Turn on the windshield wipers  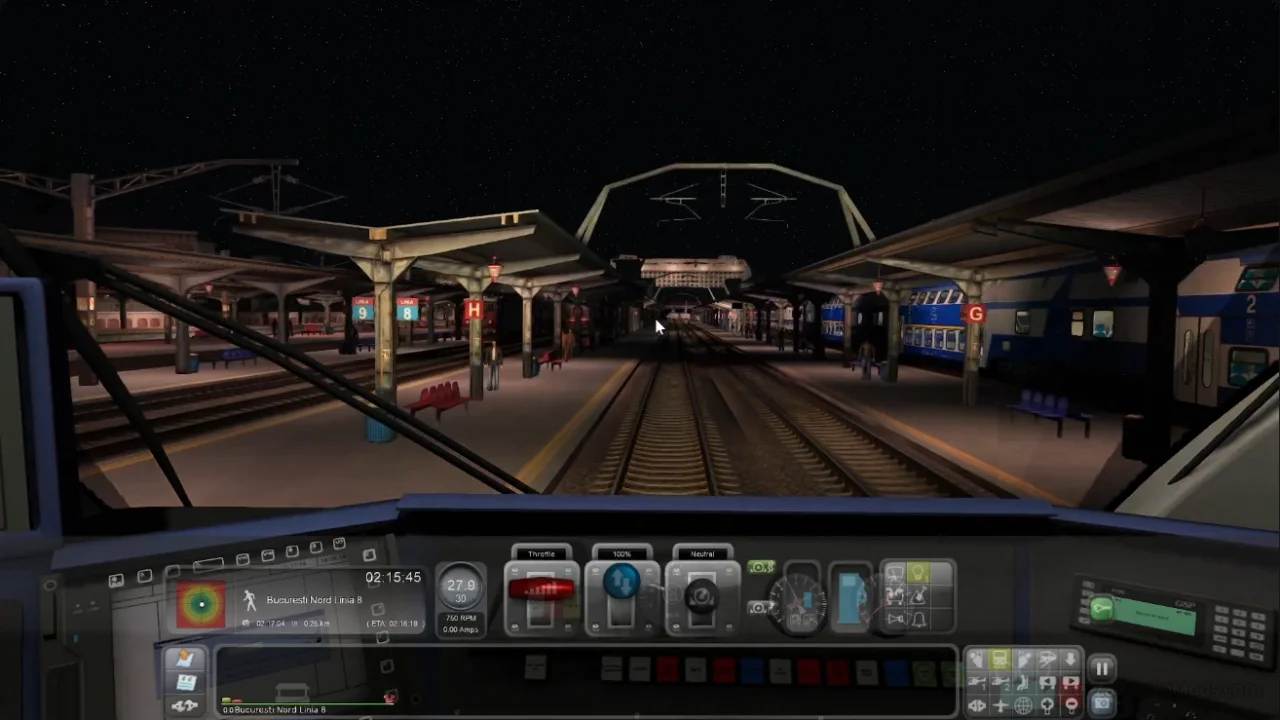(x=894, y=573)
